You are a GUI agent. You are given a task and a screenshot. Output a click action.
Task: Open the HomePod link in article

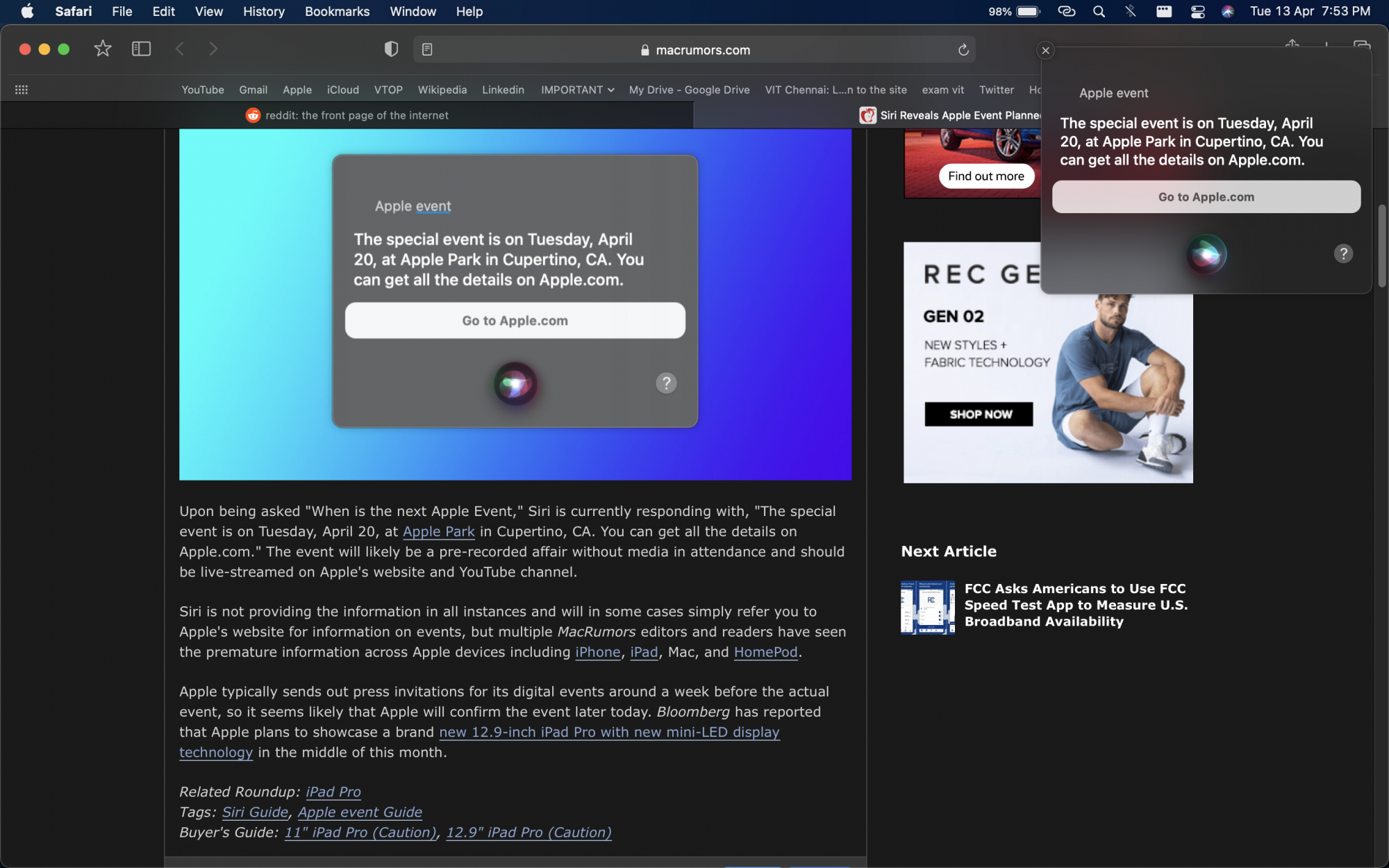(766, 653)
